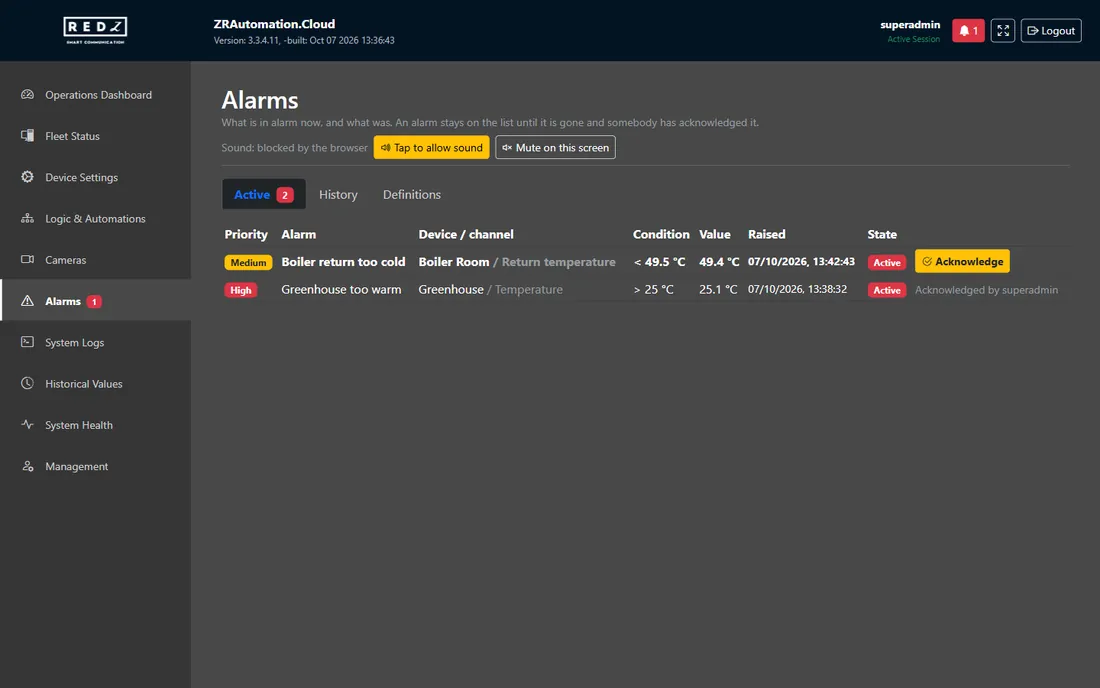Open the Cameras sidebar icon
1100x688 pixels.
27,259
